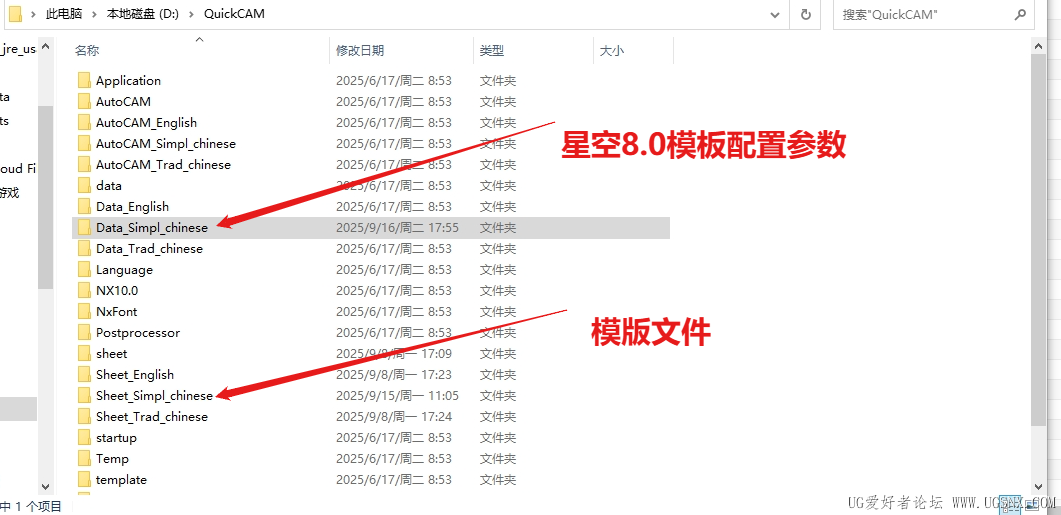Click the Language folder icon
The height and width of the screenshot is (515, 1061).
pos(84,269)
